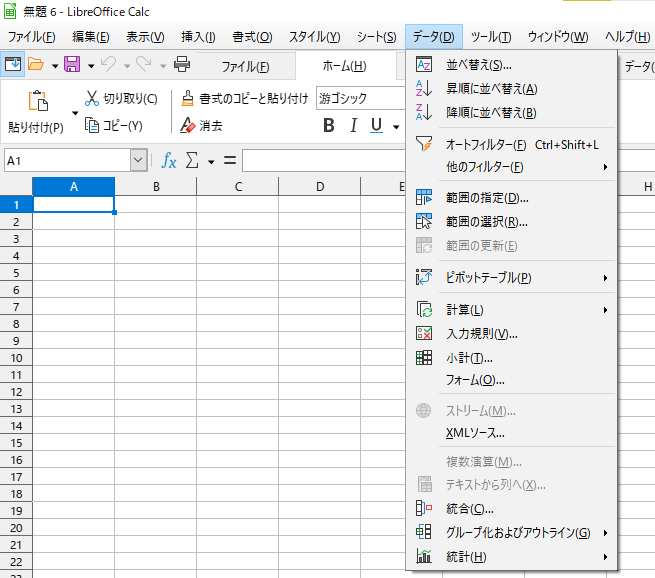Click the Paste clipboard icon
Viewport: 655px width, 578px height.
pyautogui.click(x=38, y=101)
